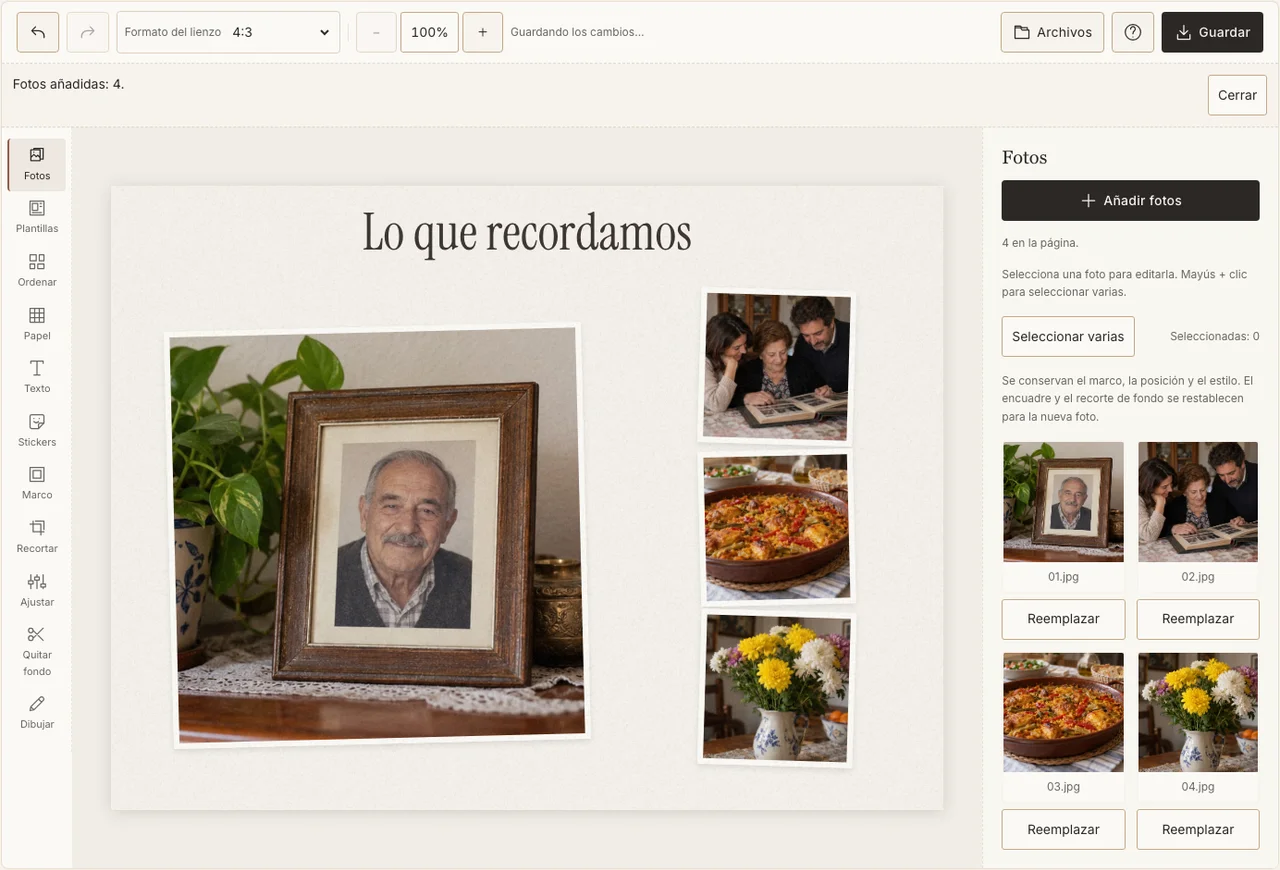Click the '4 en la página.' text

1040,243
